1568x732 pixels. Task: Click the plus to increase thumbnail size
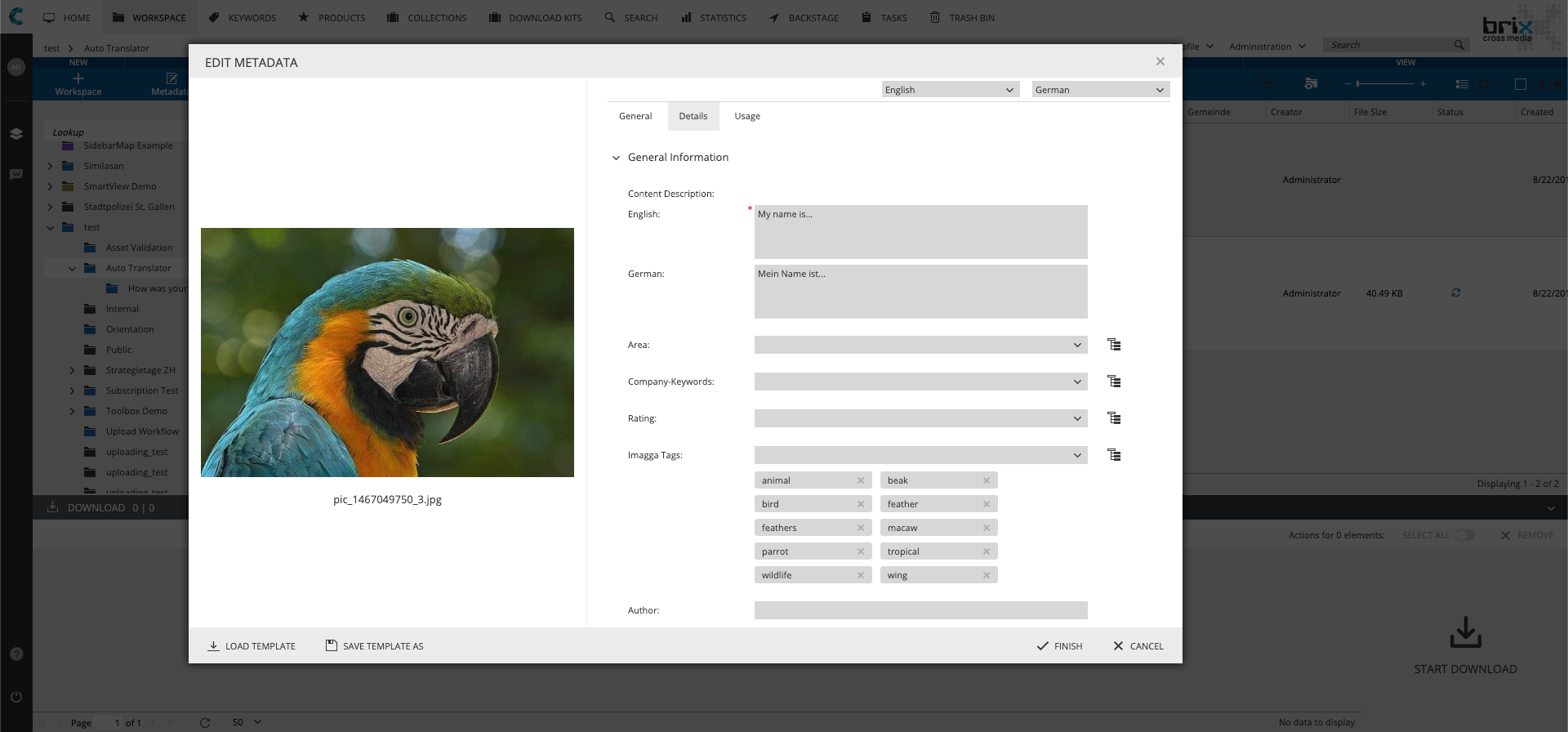[1423, 83]
